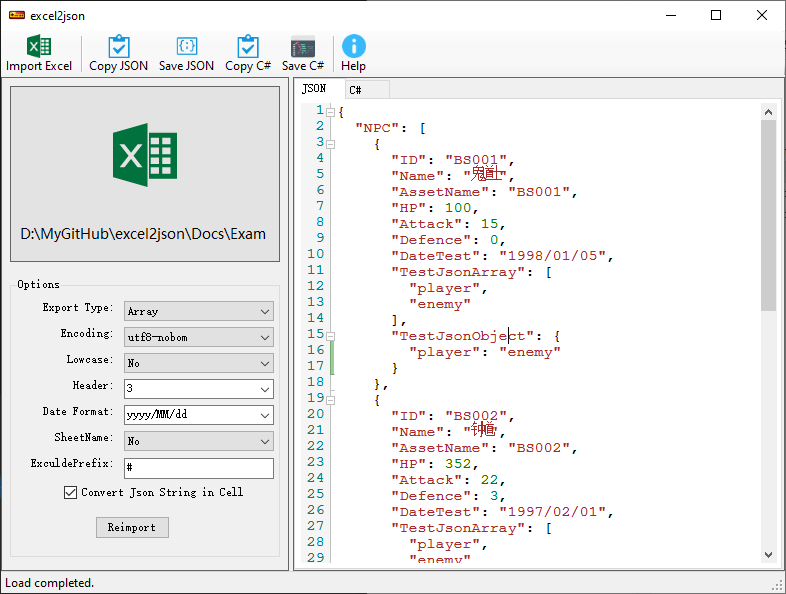Click the "NPC" key on line 2
This screenshot has height=594, width=786.
(377, 128)
